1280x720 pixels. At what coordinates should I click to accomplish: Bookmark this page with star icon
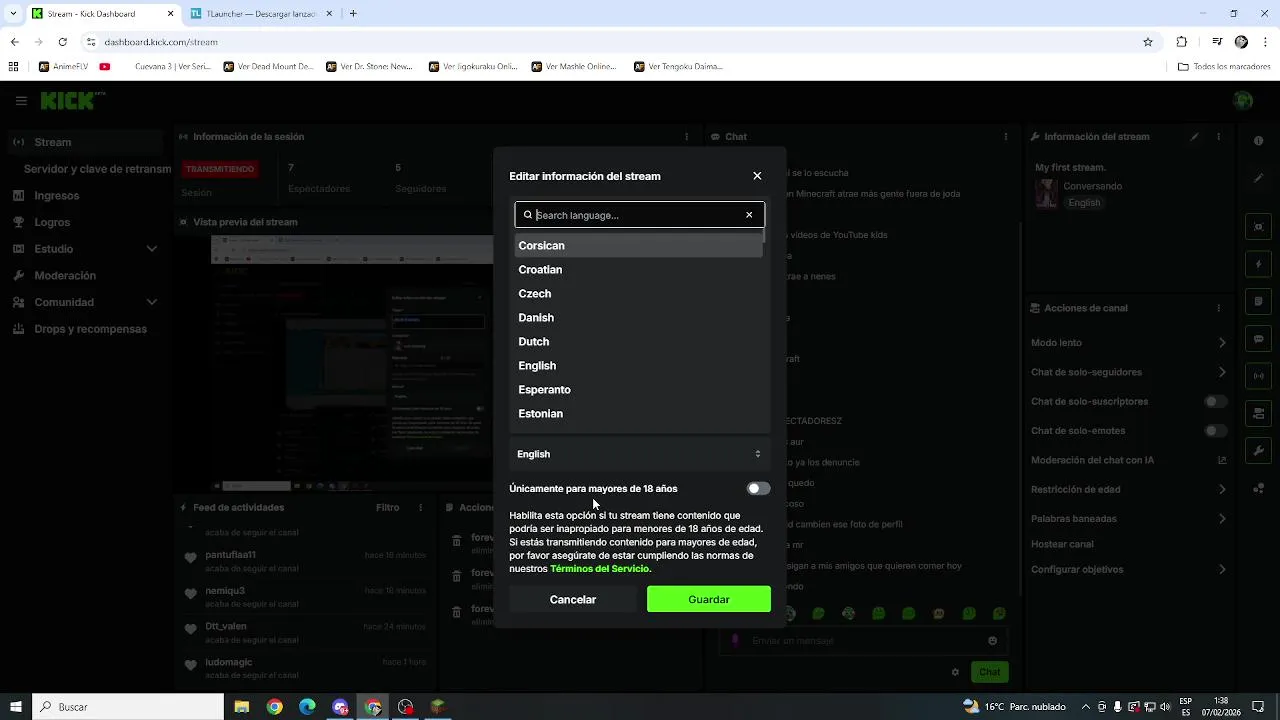[x=1148, y=42]
